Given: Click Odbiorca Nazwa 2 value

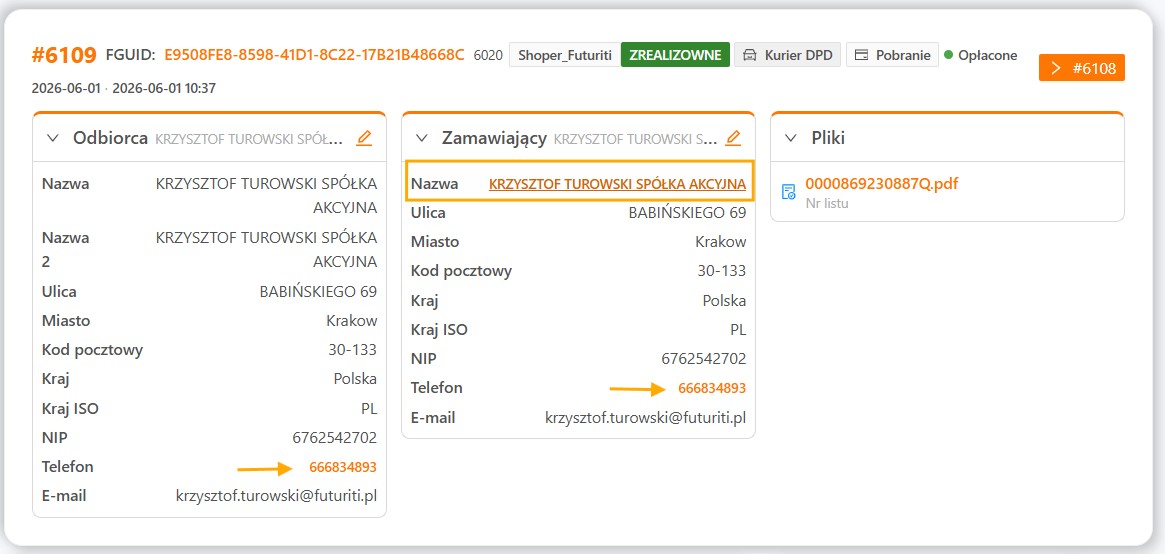Looking at the screenshot, I should [x=266, y=250].
